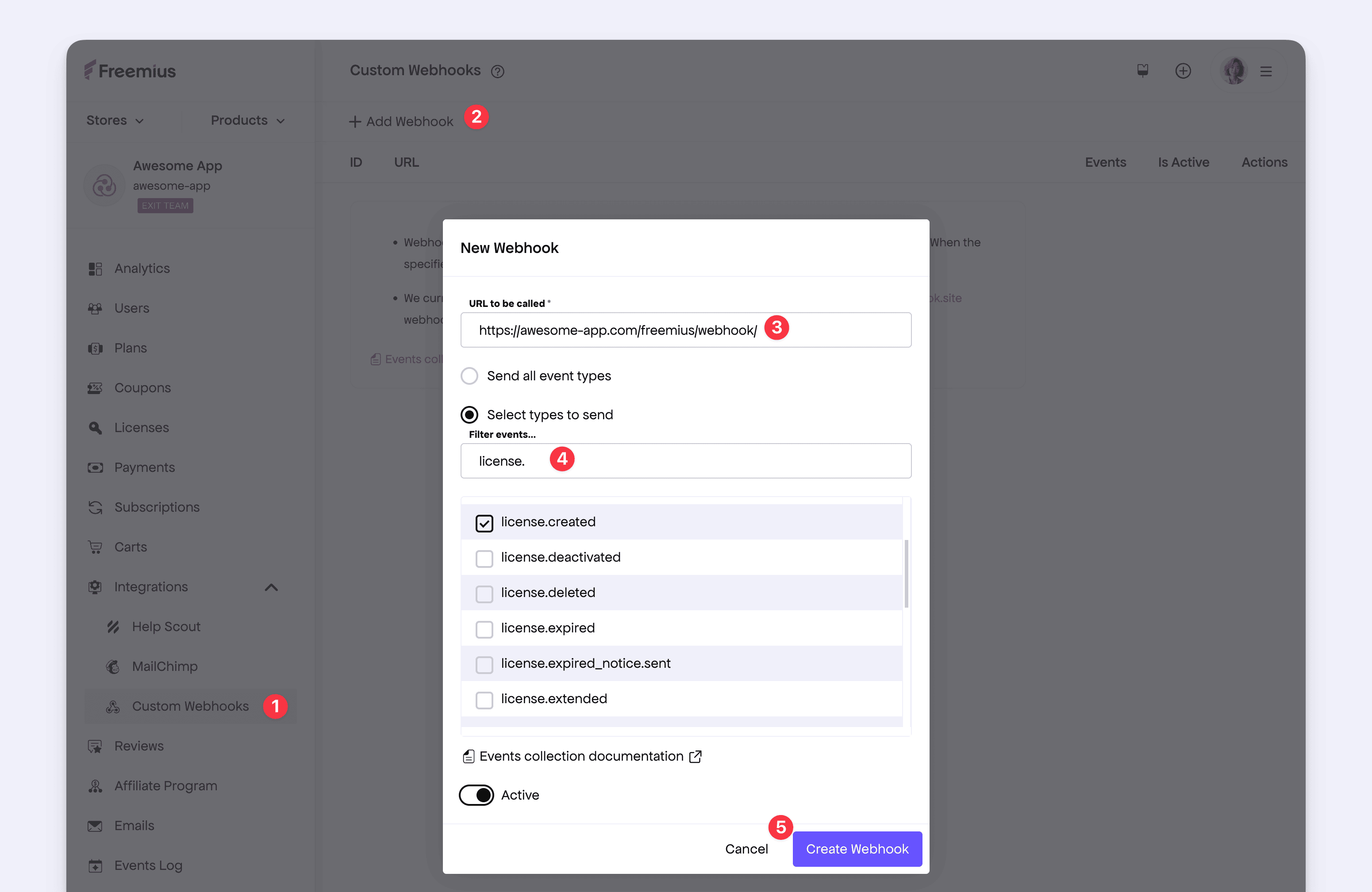Click the Subscriptions refresh icon
This screenshot has width=1372, height=892.
[x=95, y=508]
